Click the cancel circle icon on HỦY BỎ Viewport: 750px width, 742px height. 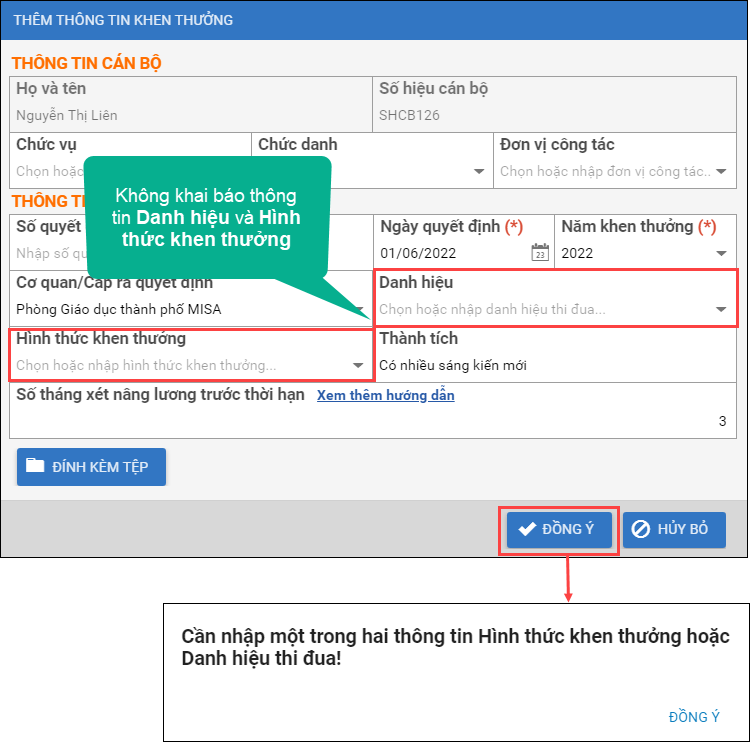point(641,529)
